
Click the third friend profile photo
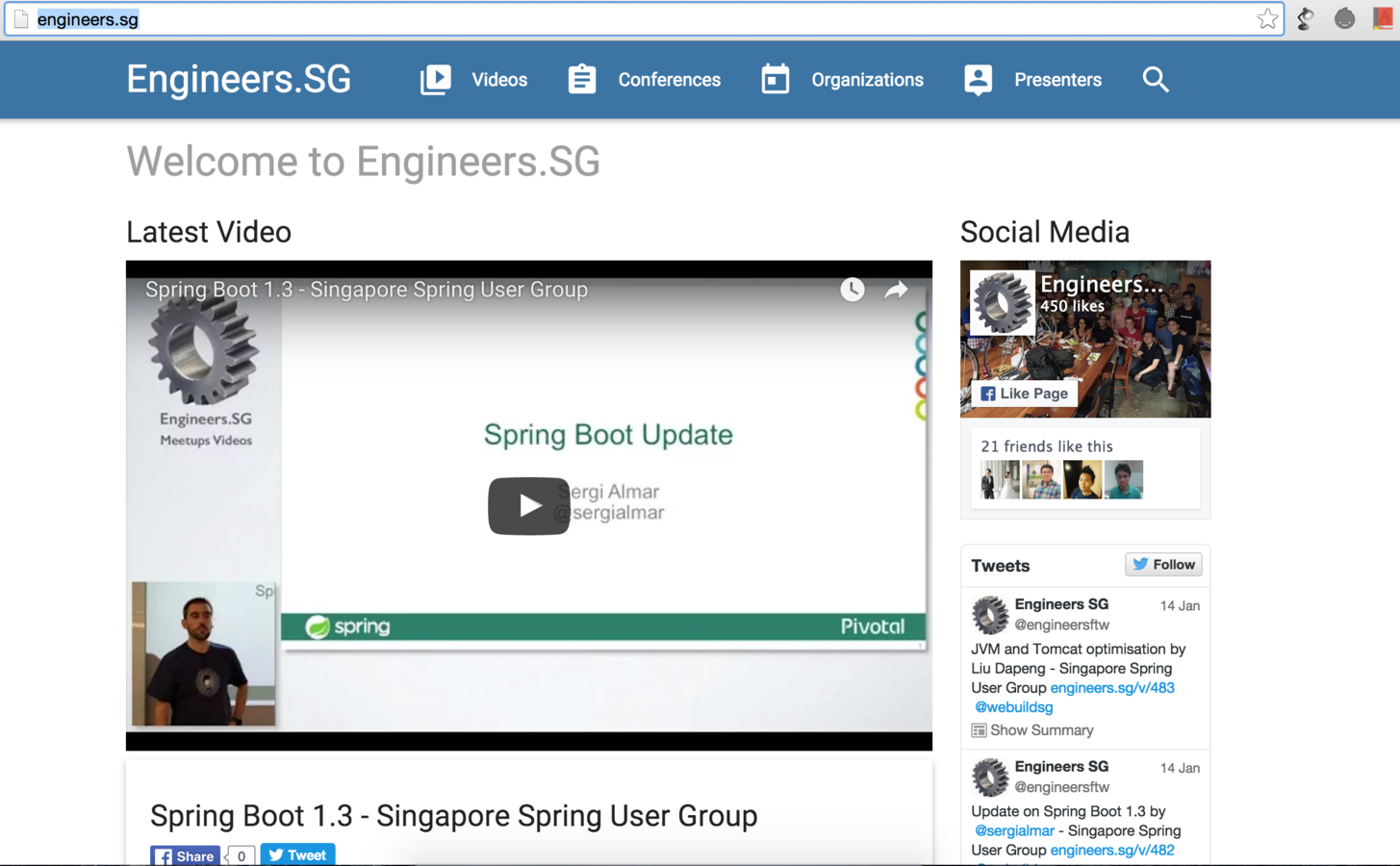pos(1082,479)
